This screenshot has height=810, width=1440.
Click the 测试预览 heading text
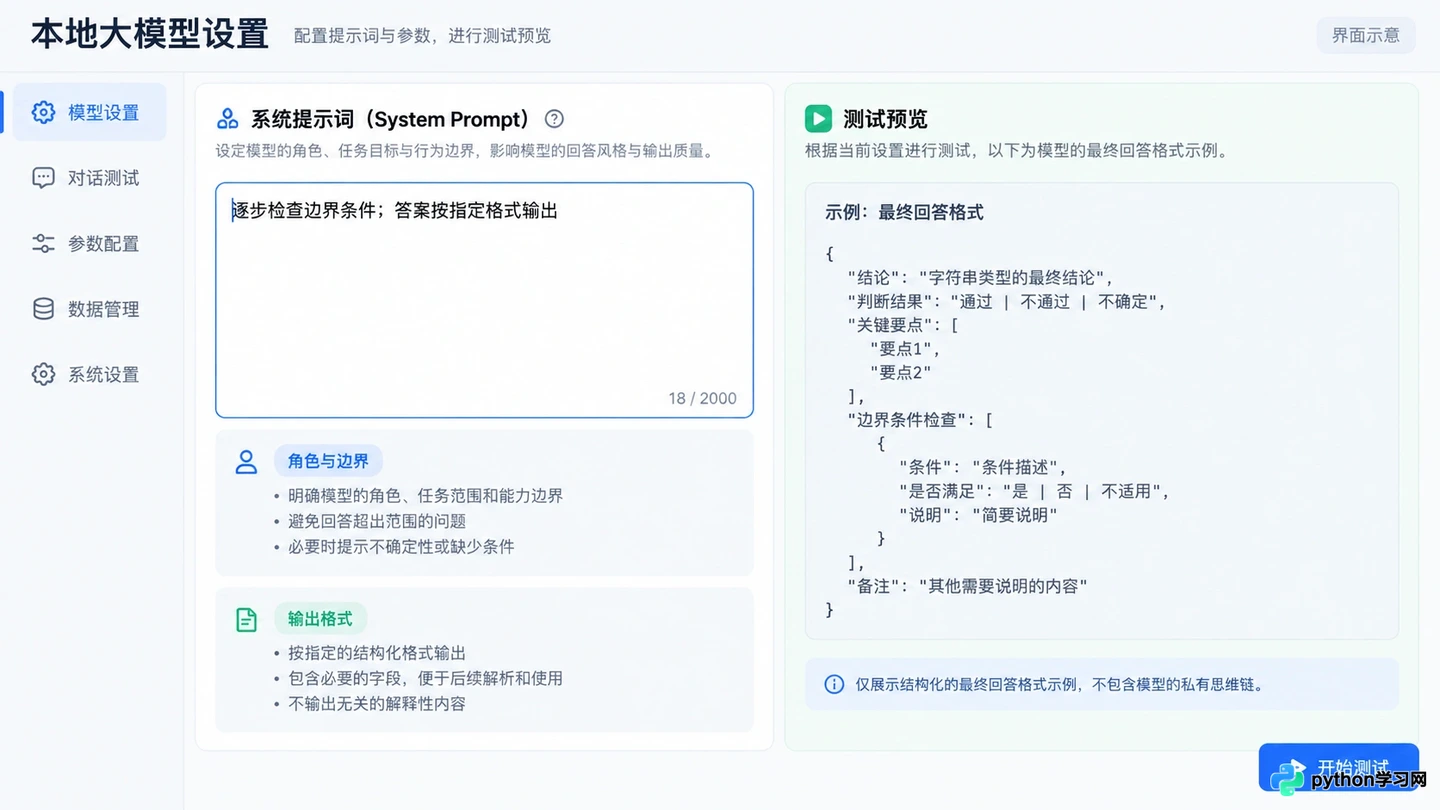click(885, 119)
